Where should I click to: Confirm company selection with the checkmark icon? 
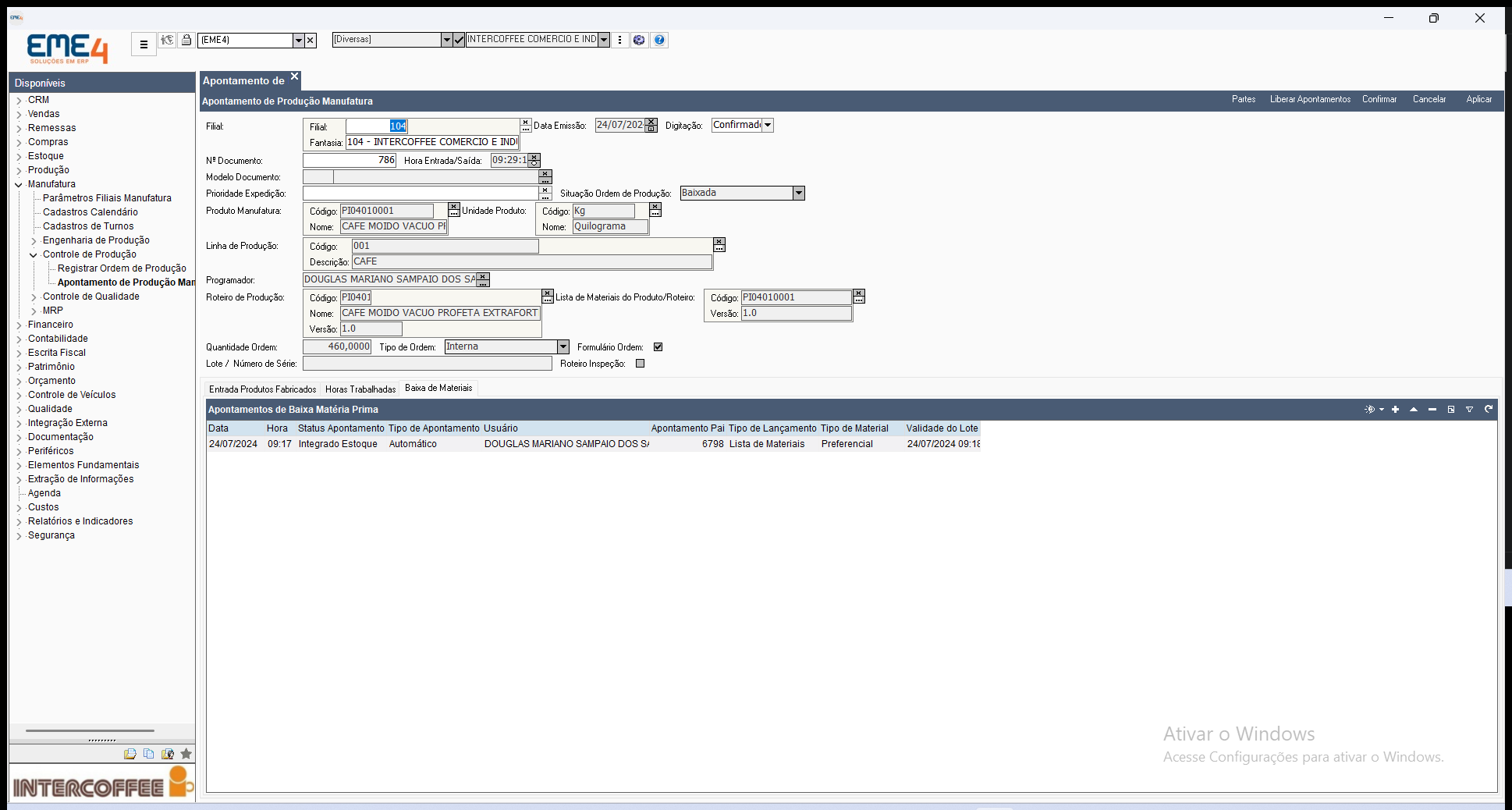click(459, 40)
